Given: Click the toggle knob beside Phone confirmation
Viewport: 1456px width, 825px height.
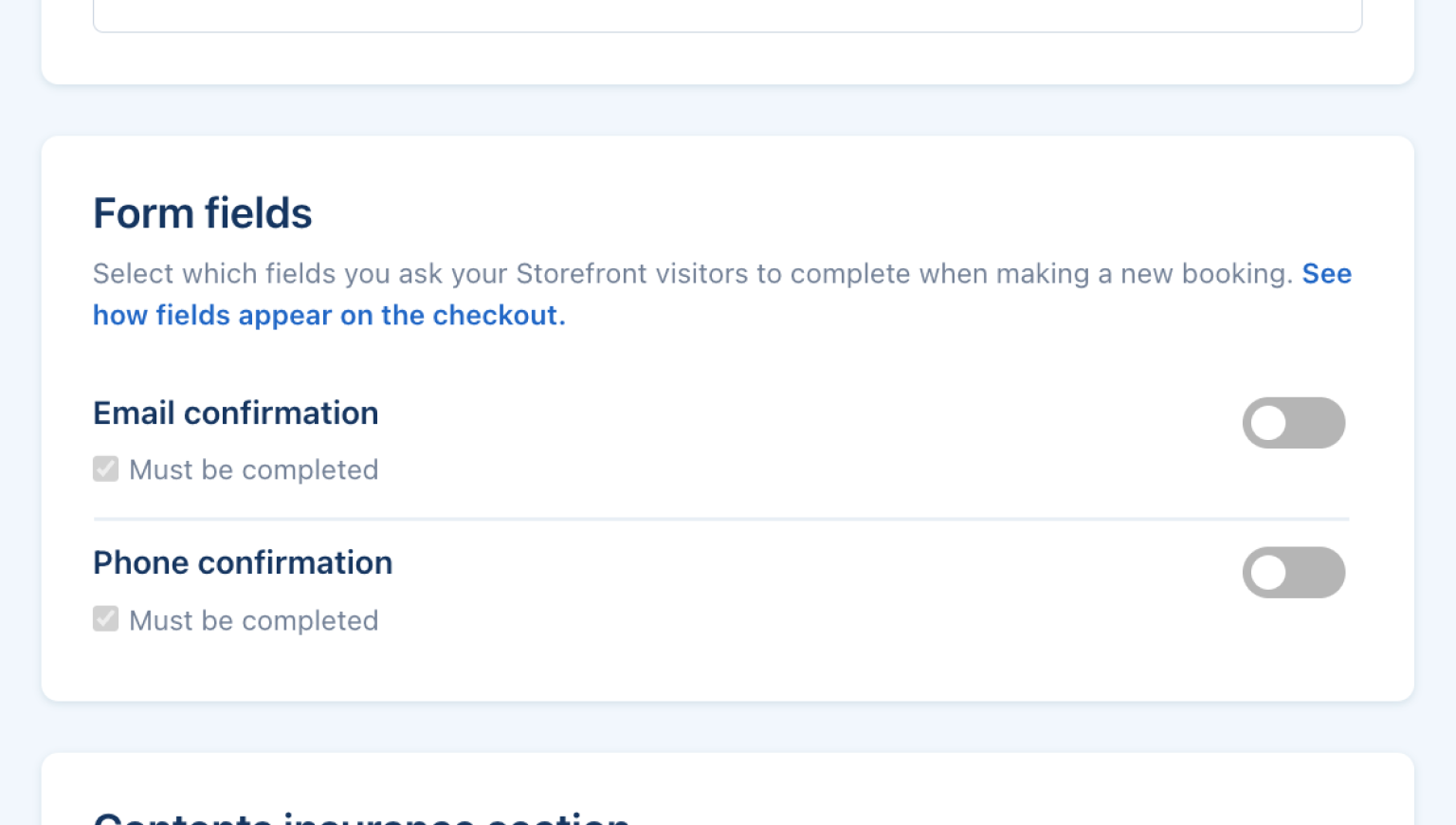Looking at the screenshot, I should click(1270, 572).
